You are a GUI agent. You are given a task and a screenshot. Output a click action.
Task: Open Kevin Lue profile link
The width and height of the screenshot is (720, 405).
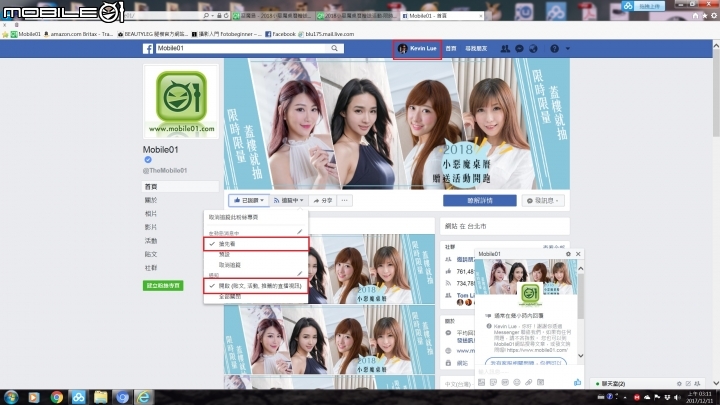pyautogui.click(x=417, y=48)
